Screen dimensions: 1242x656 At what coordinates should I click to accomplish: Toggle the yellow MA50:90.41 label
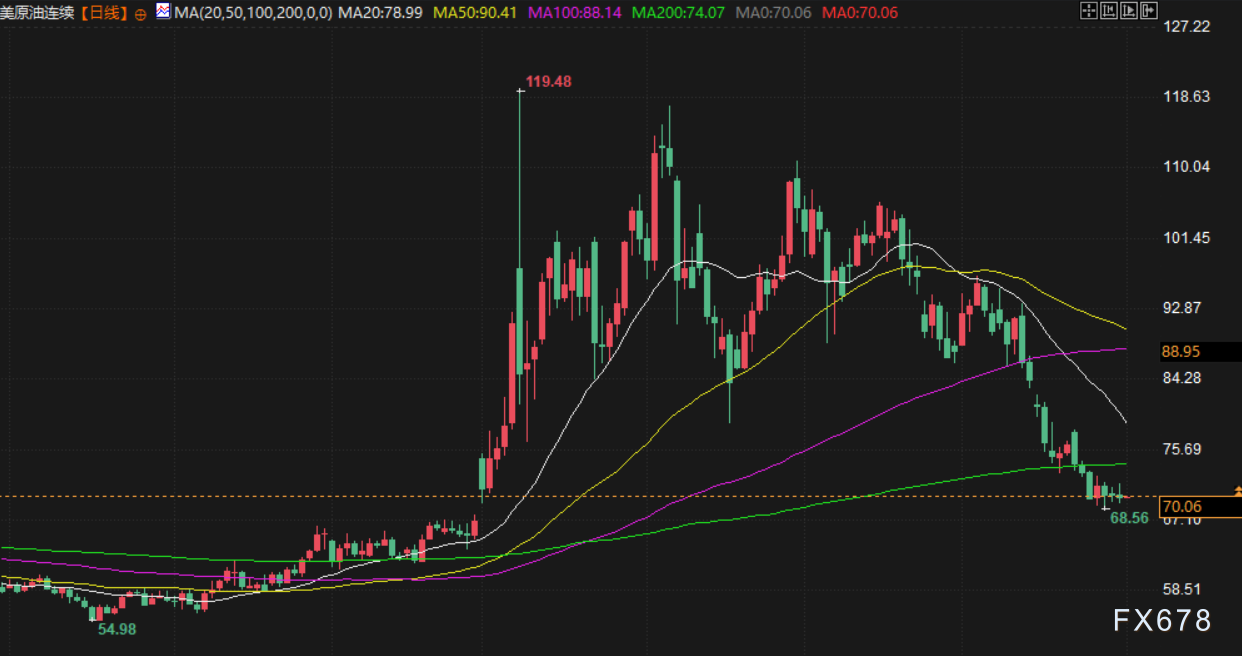(474, 13)
